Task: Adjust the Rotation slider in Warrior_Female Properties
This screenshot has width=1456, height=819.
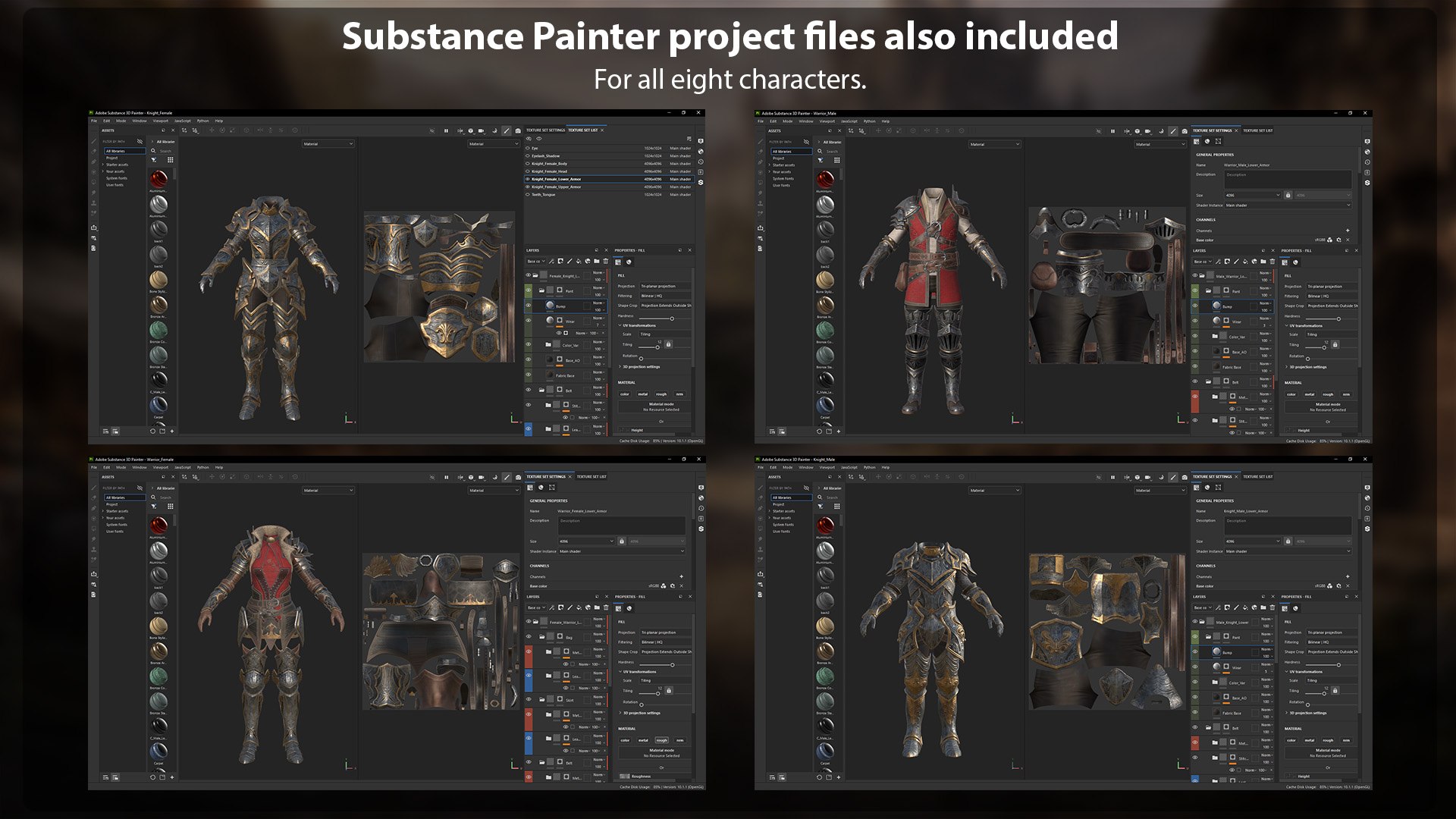Action: (666, 705)
